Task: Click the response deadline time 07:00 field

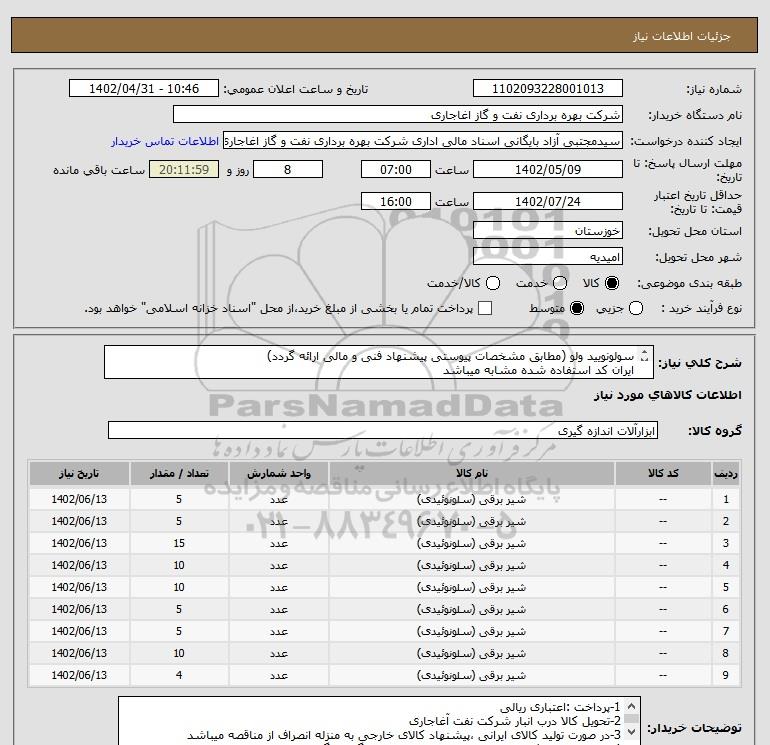Action: click(396, 169)
